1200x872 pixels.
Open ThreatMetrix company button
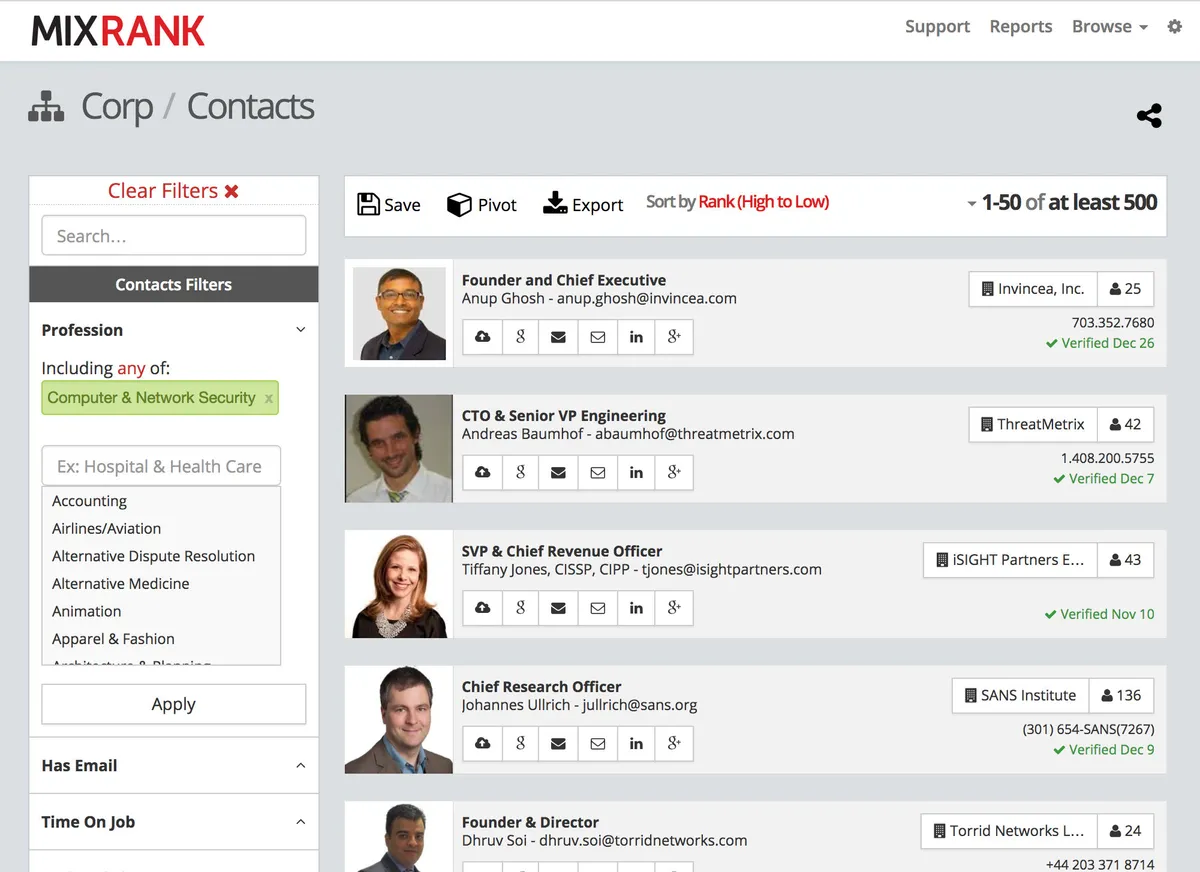click(1033, 424)
